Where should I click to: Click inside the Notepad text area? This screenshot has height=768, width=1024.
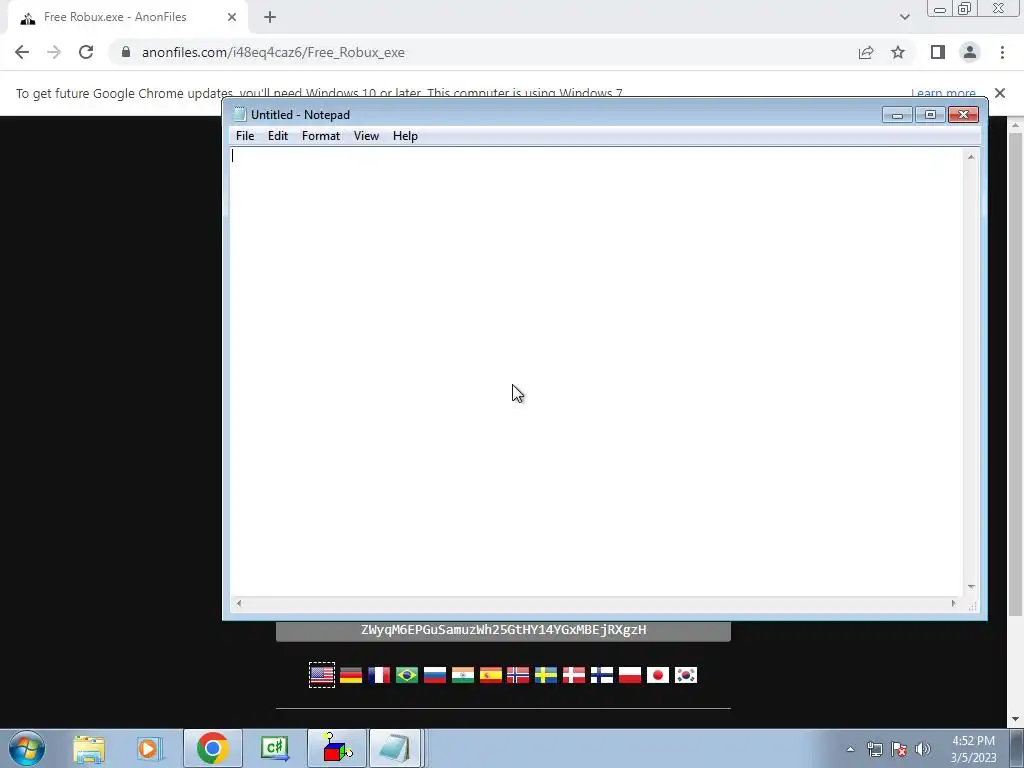pos(596,371)
